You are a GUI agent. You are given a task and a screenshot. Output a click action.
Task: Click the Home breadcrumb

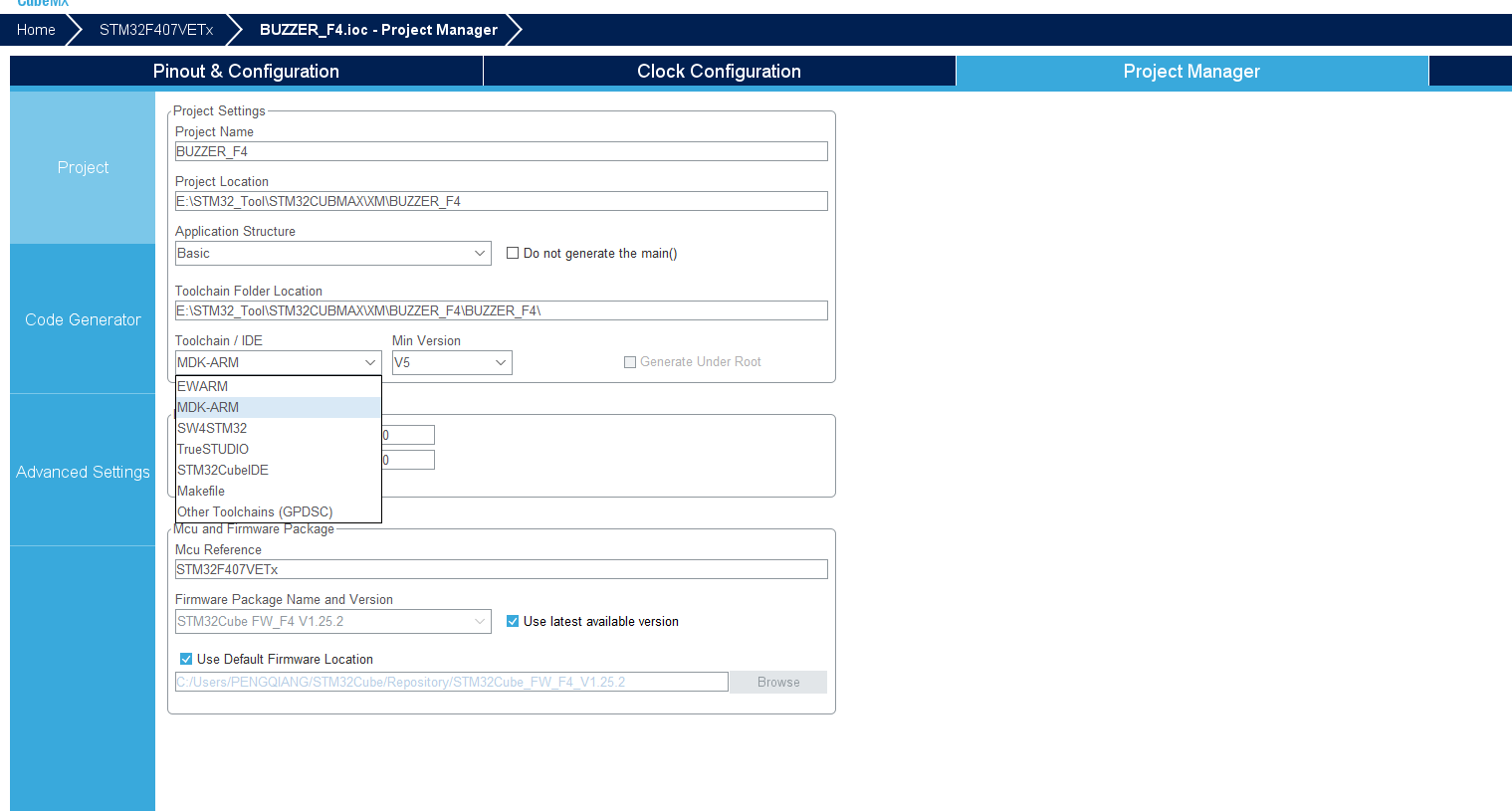coord(36,30)
